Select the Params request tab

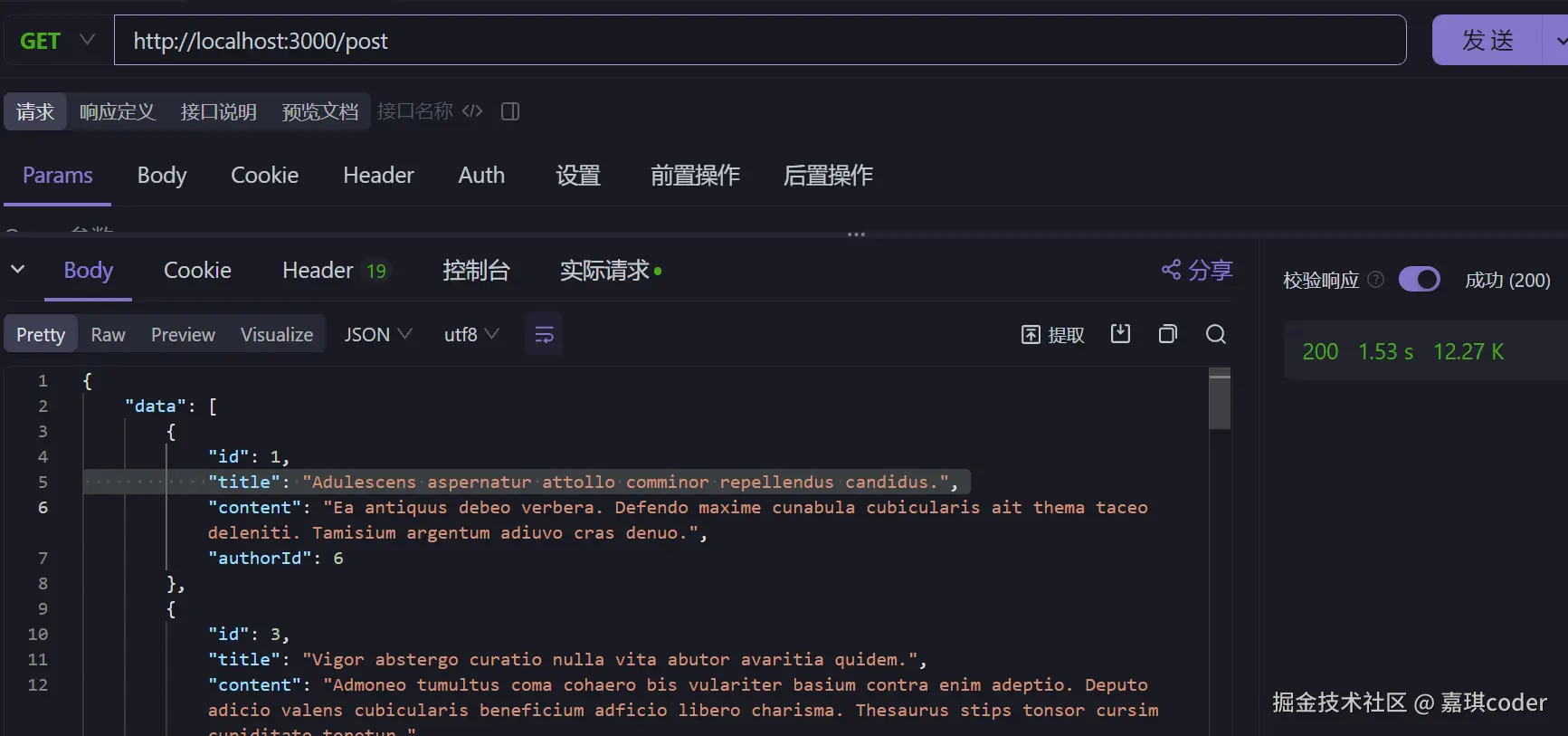coord(57,176)
